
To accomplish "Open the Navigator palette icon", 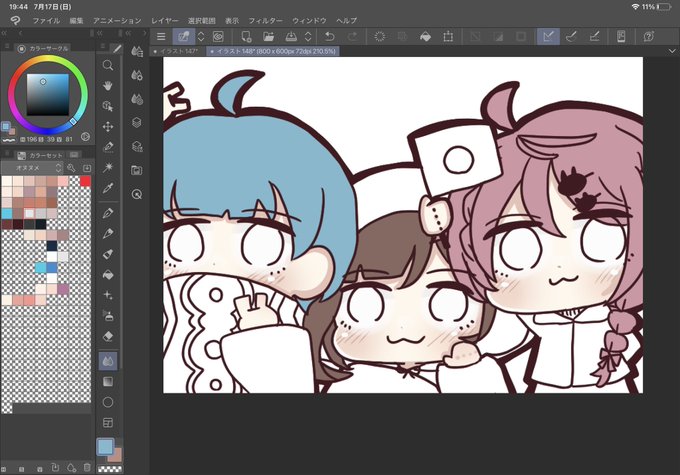I will point(137,194).
